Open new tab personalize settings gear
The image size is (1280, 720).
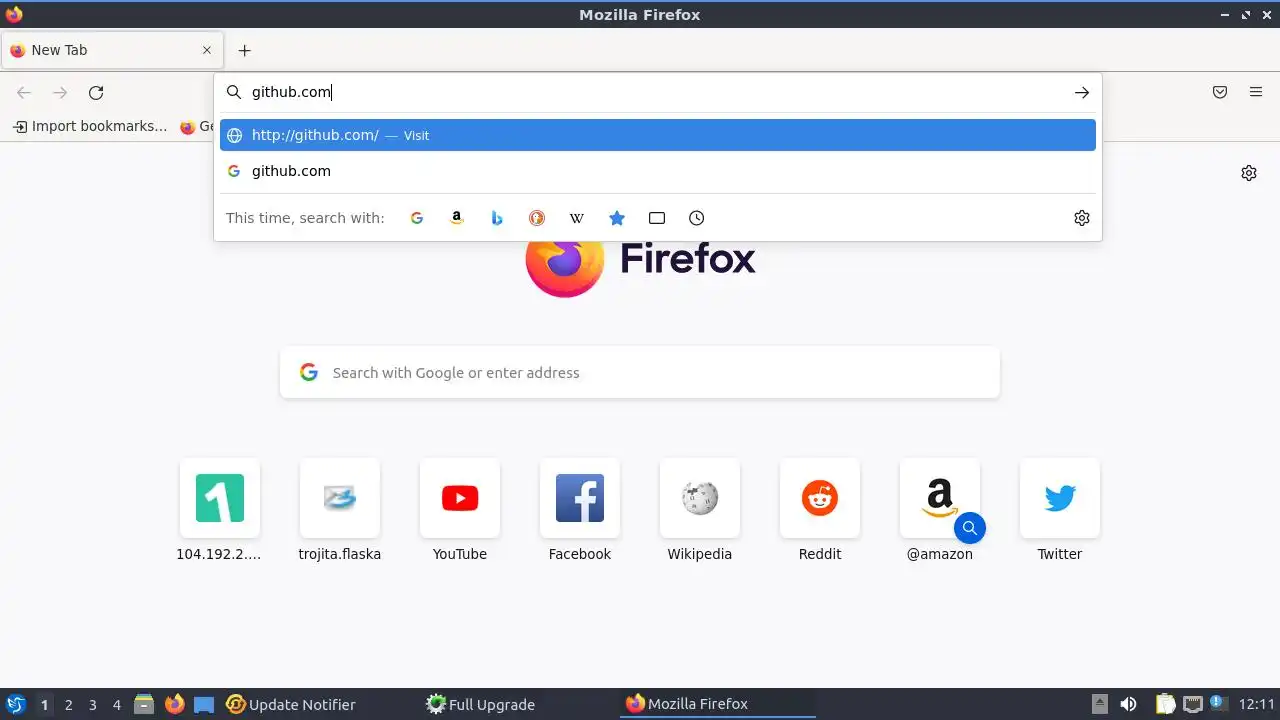(1249, 173)
